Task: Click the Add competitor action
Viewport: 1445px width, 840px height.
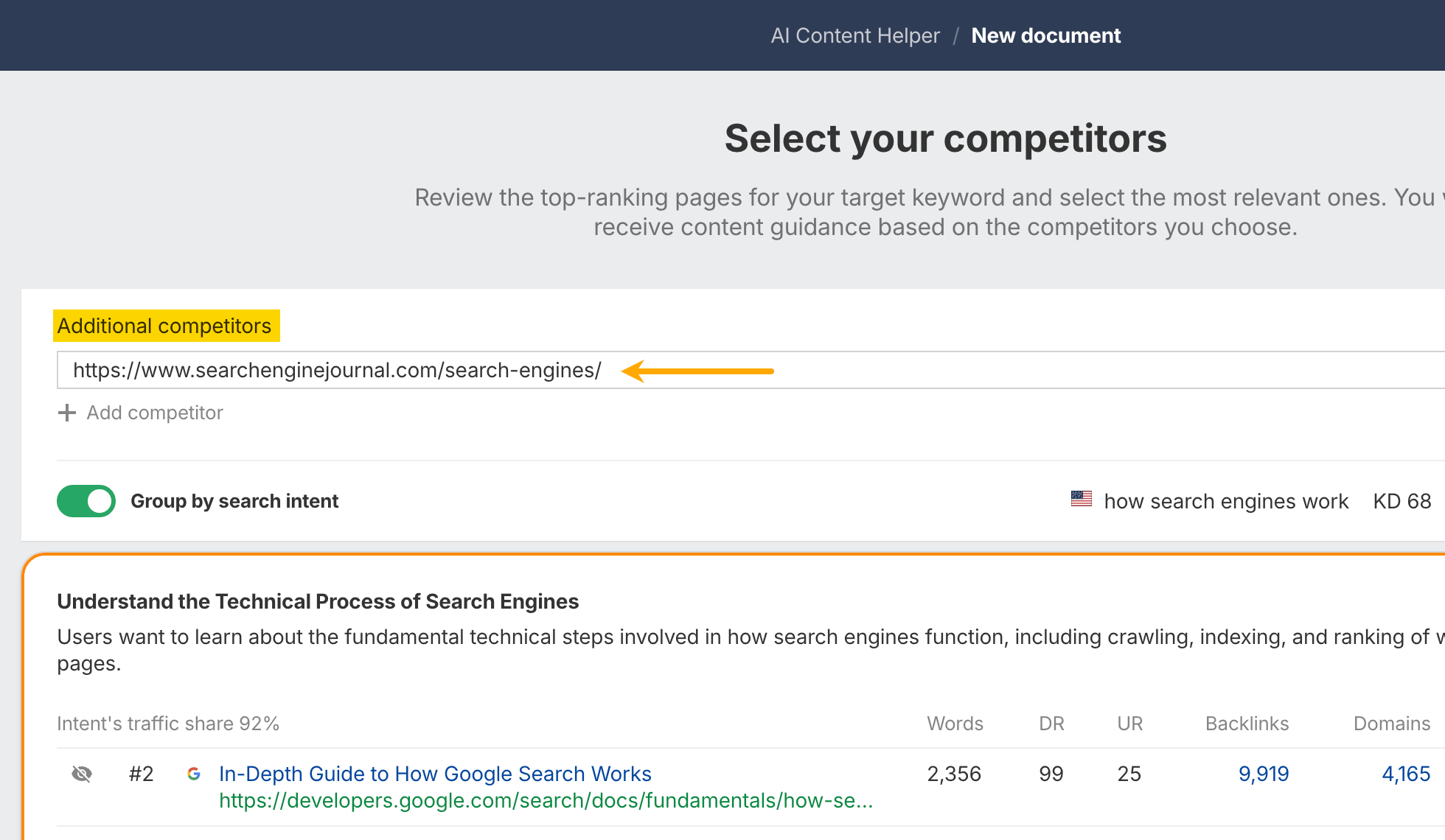Action: tap(154, 413)
